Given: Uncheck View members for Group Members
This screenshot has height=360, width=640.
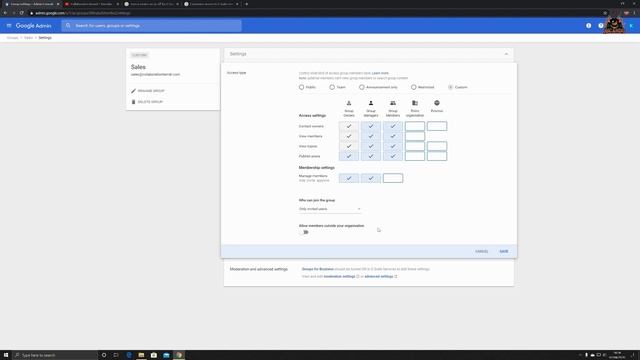Looking at the screenshot, I should click(x=393, y=136).
